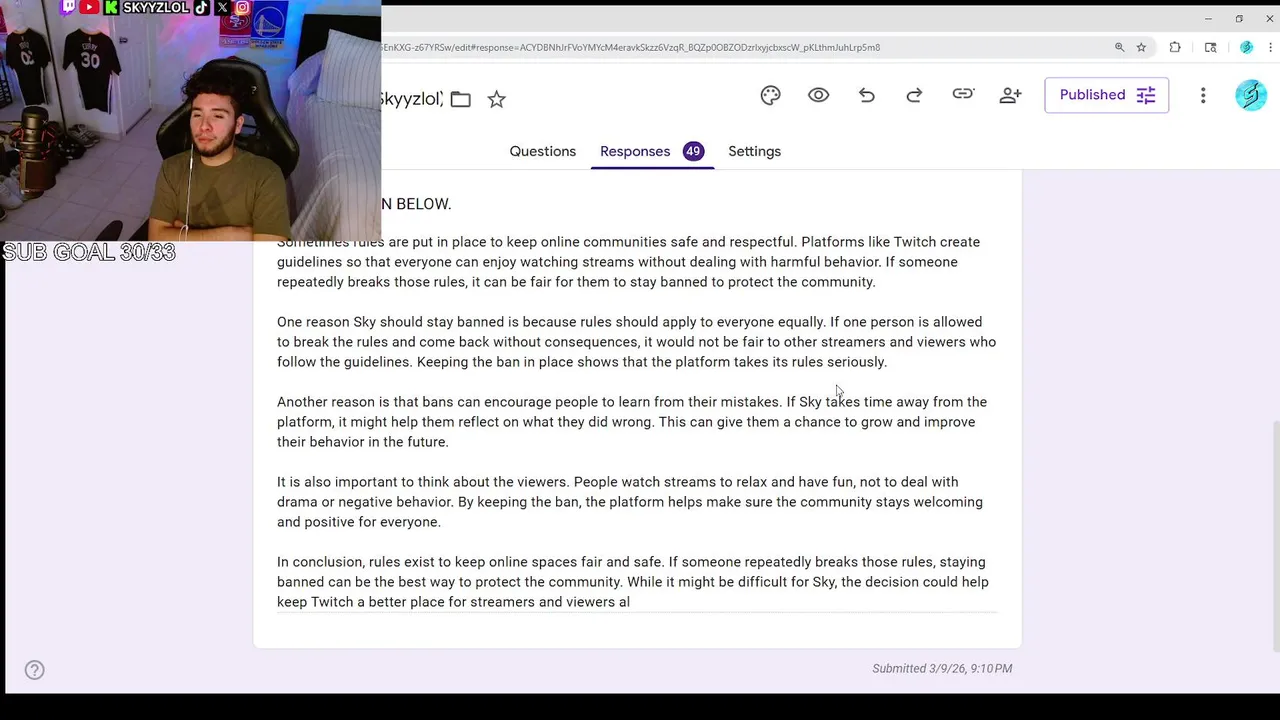1280x720 pixels.
Task: Click the Kick icon in stream overlay
Action: click(111, 7)
